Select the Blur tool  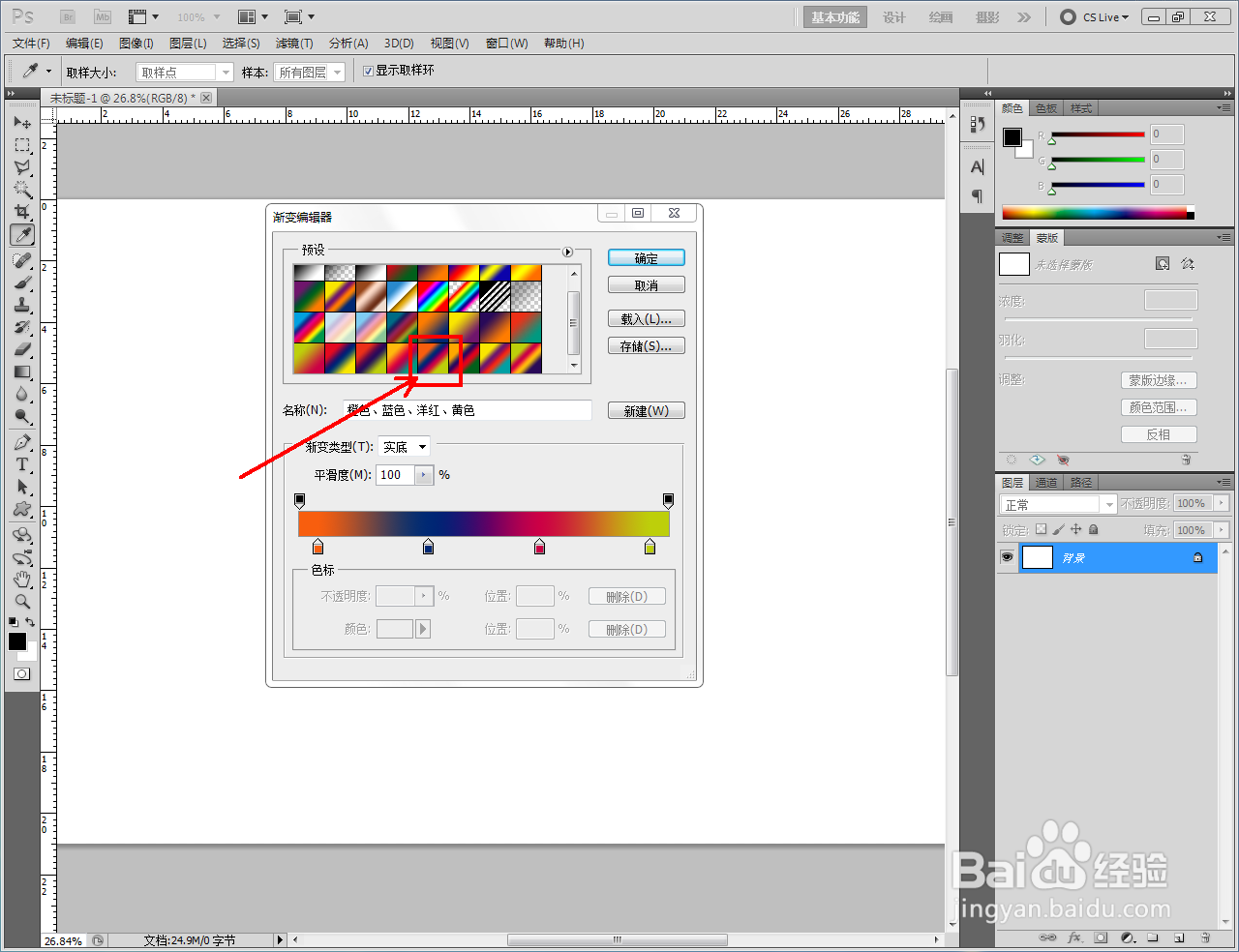22,394
